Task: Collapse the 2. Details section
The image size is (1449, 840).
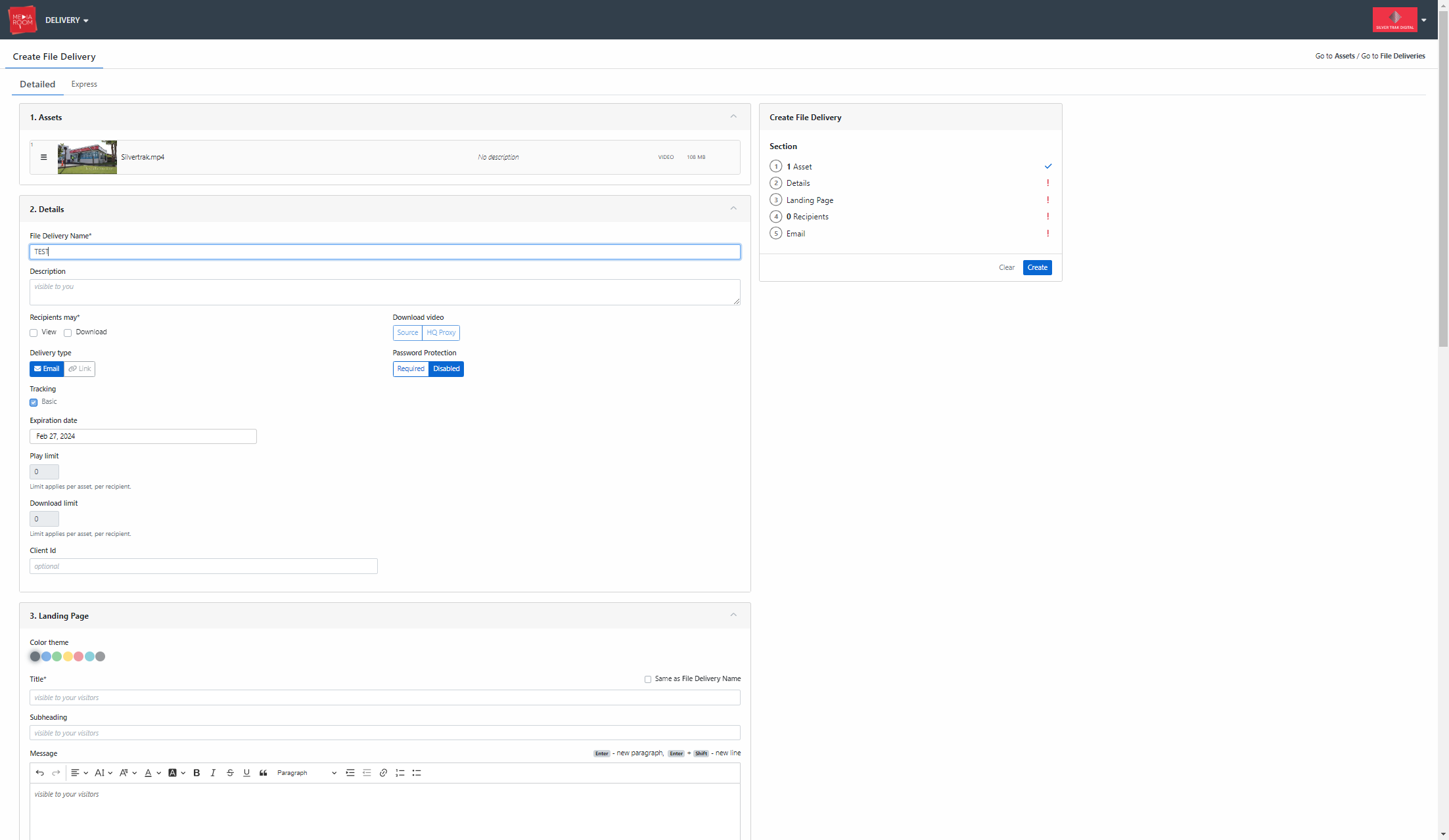Action: [x=733, y=209]
